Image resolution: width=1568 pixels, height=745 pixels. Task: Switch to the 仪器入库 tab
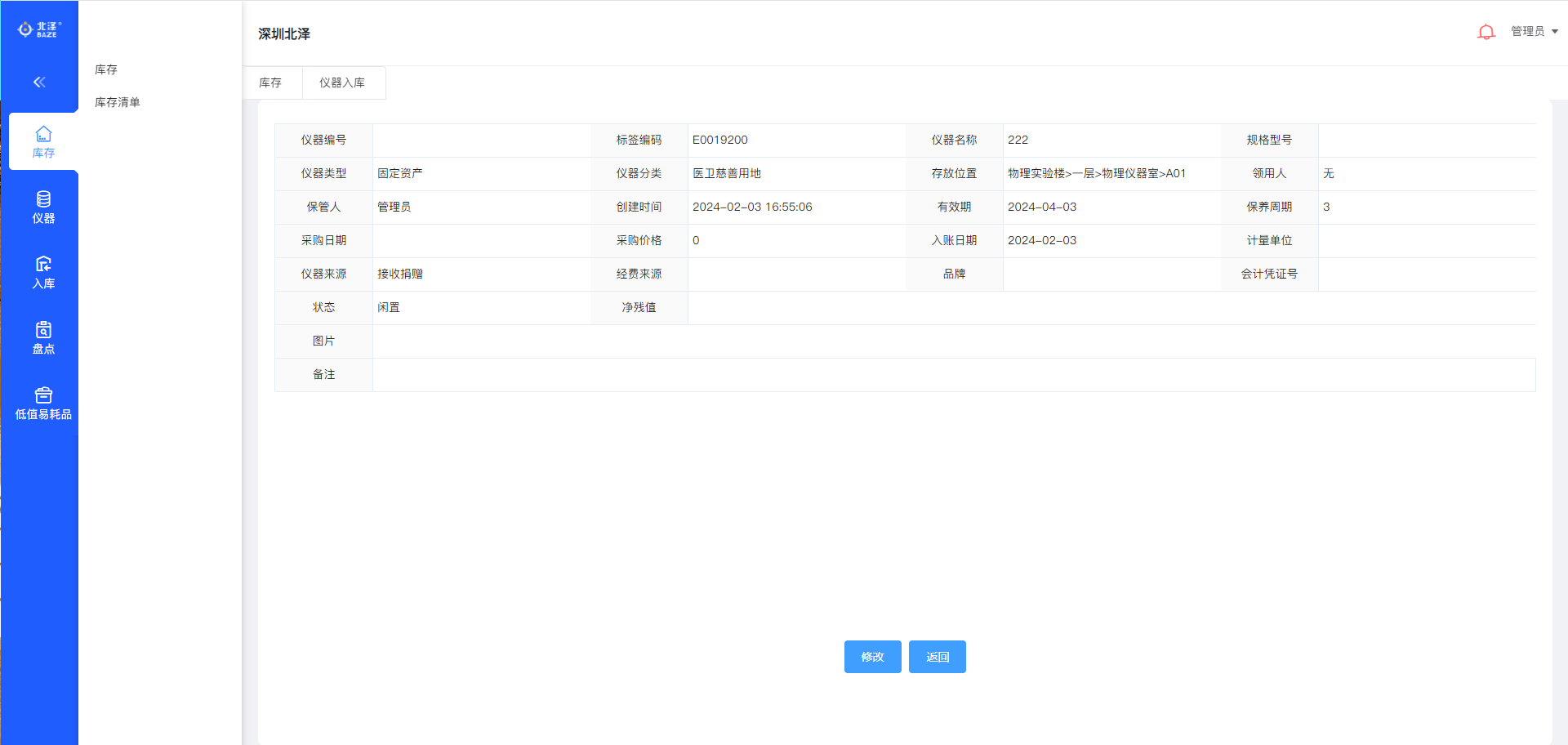[x=342, y=83]
